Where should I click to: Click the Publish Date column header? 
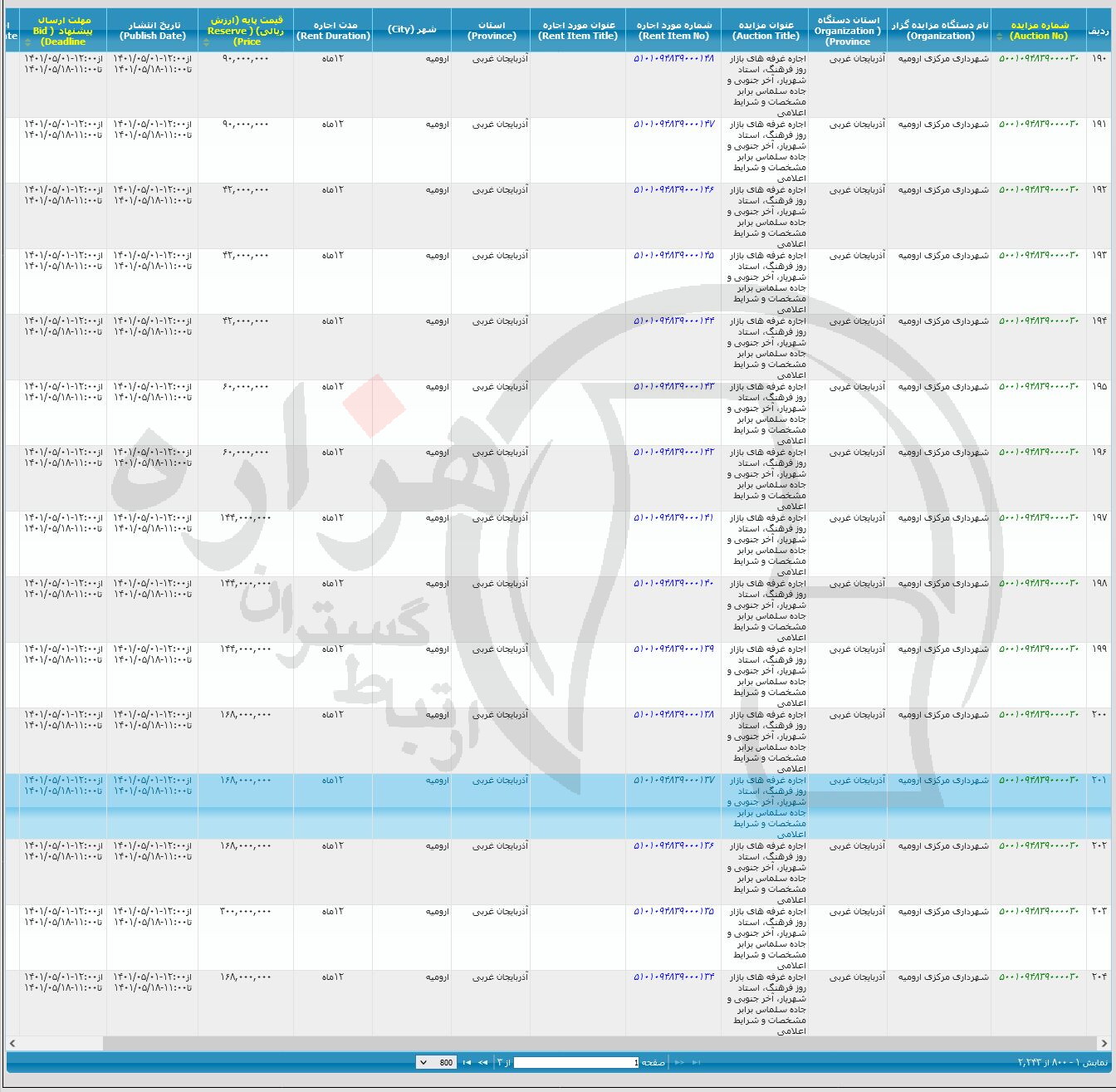point(153,31)
